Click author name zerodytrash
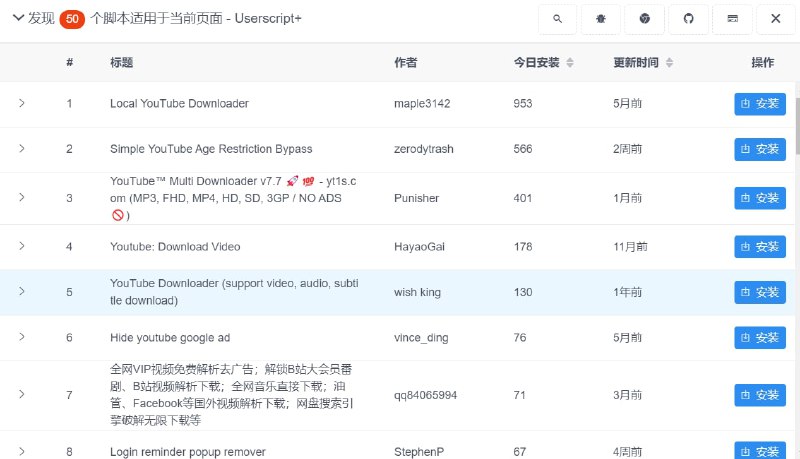800x459 pixels. click(423, 149)
